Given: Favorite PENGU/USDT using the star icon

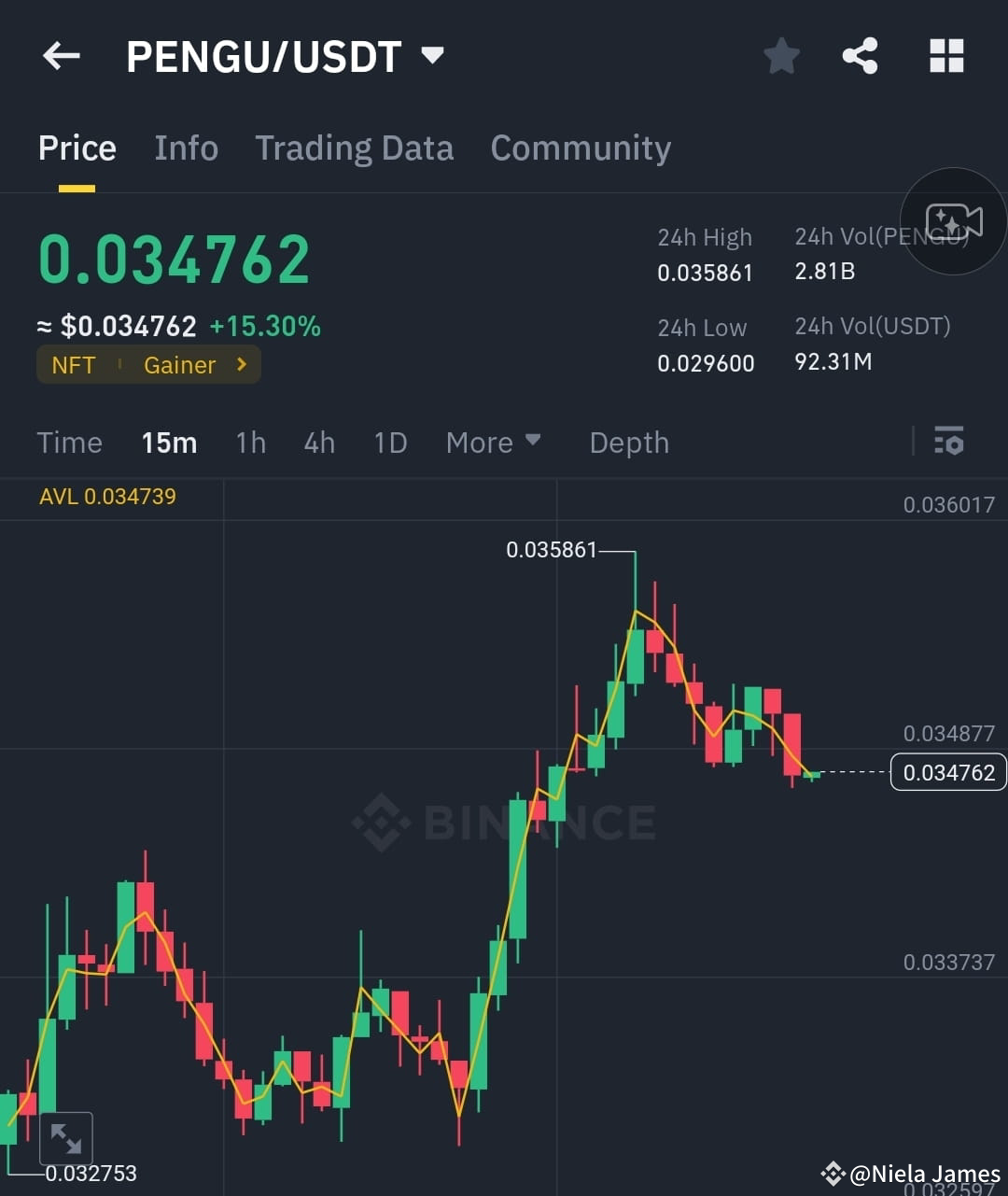Looking at the screenshot, I should [781, 56].
